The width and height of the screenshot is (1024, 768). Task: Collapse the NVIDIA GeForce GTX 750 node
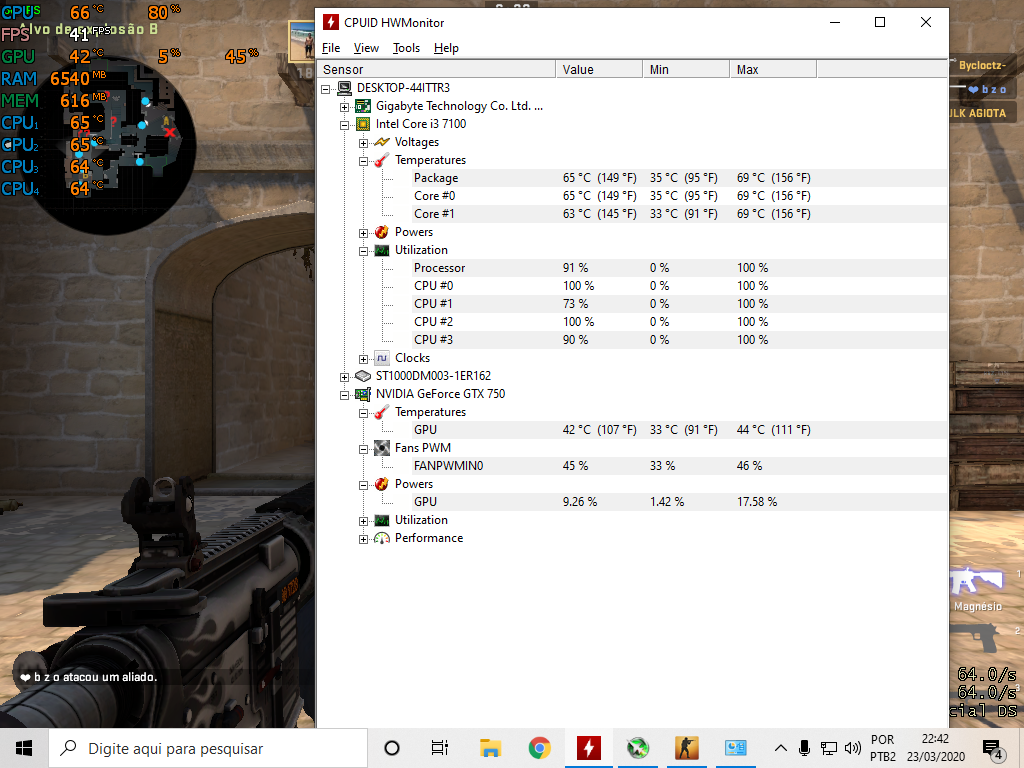pos(345,395)
